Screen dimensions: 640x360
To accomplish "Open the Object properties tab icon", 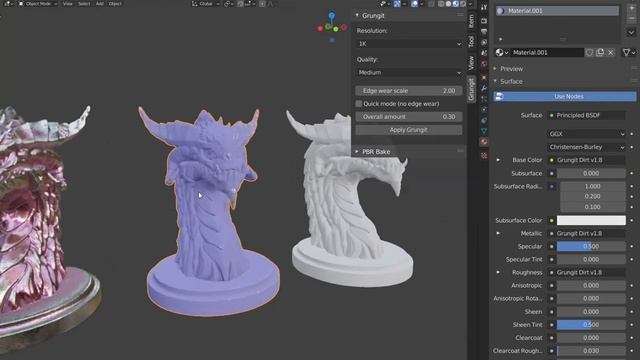I will pos(484,78).
